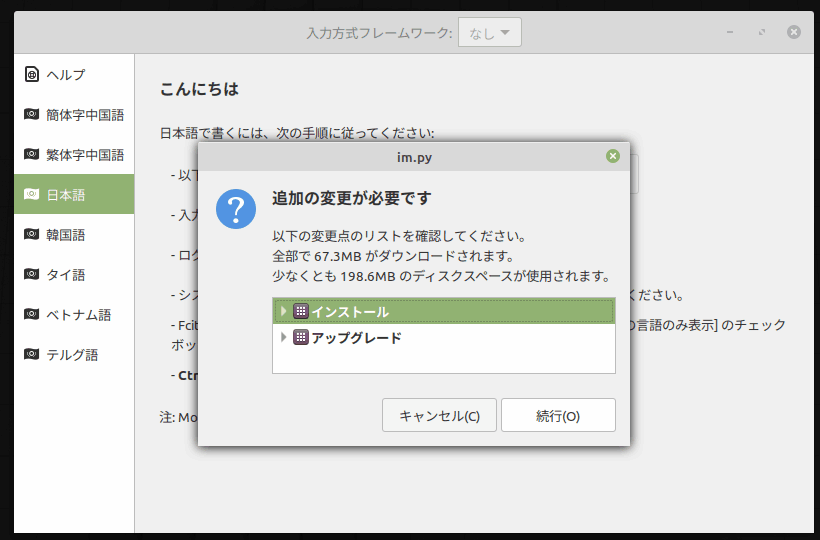Select ヘルプ in the sidebar

pyautogui.click(x=74, y=74)
